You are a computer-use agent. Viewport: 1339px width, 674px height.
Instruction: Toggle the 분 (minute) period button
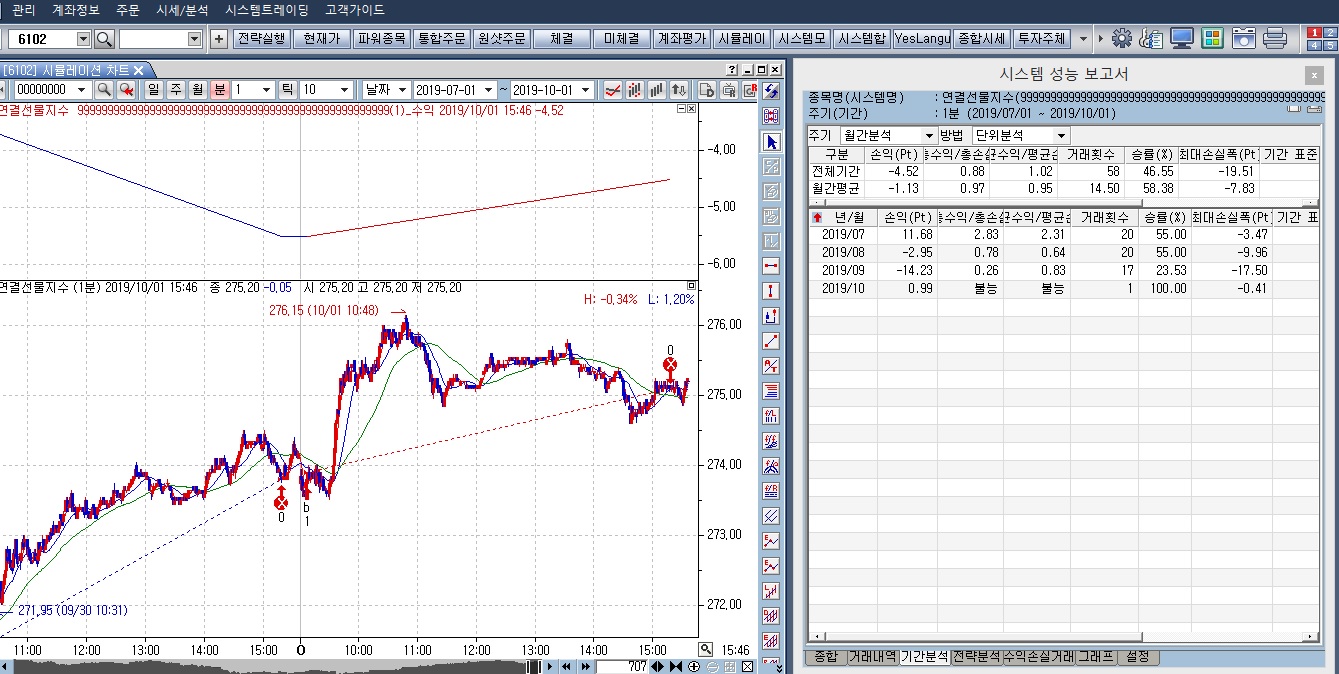coord(220,90)
